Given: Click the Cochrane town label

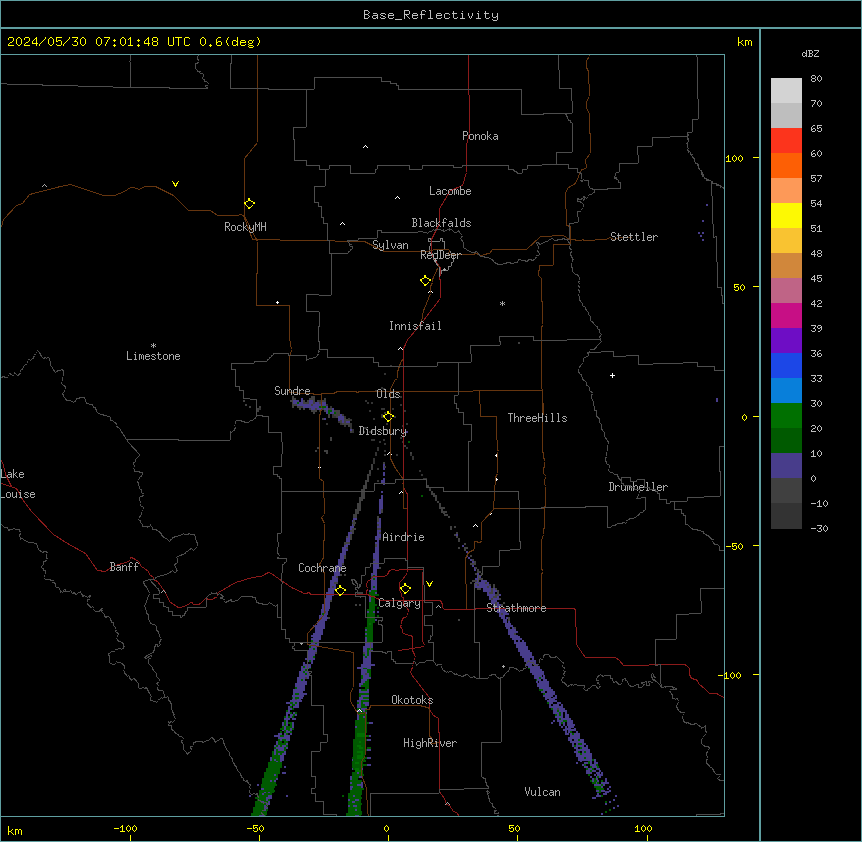Looking at the screenshot, I should point(322,568).
